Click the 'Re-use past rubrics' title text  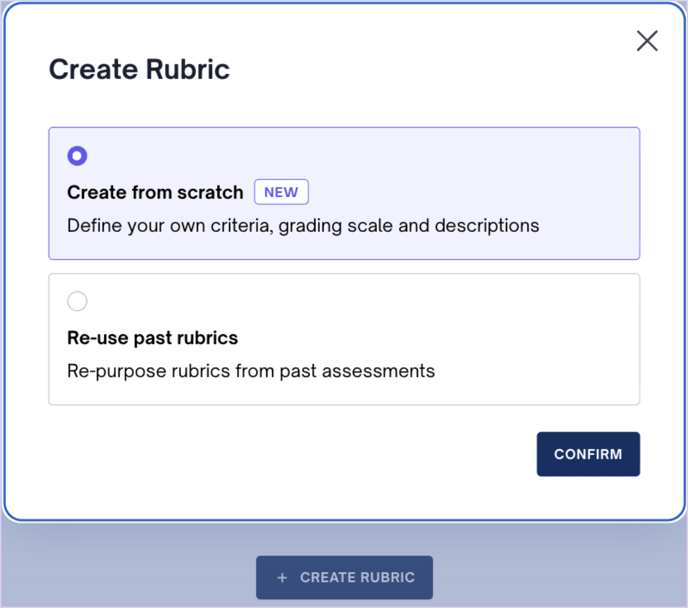tap(152, 337)
